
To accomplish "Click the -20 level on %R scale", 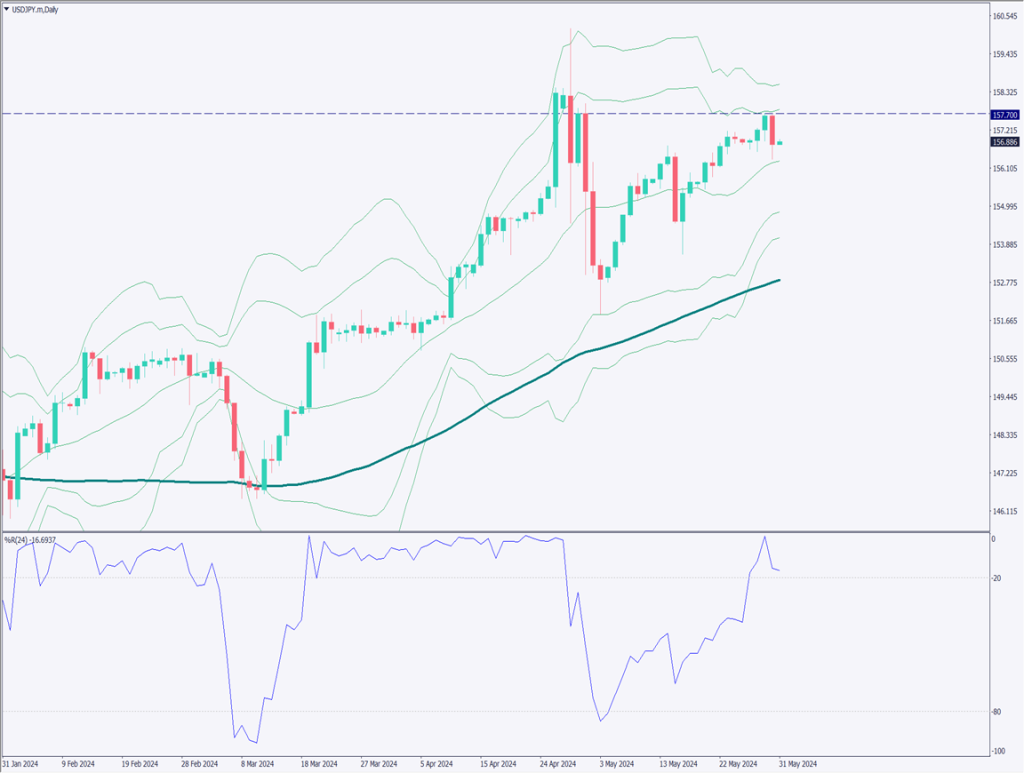I will (x=996, y=578).
